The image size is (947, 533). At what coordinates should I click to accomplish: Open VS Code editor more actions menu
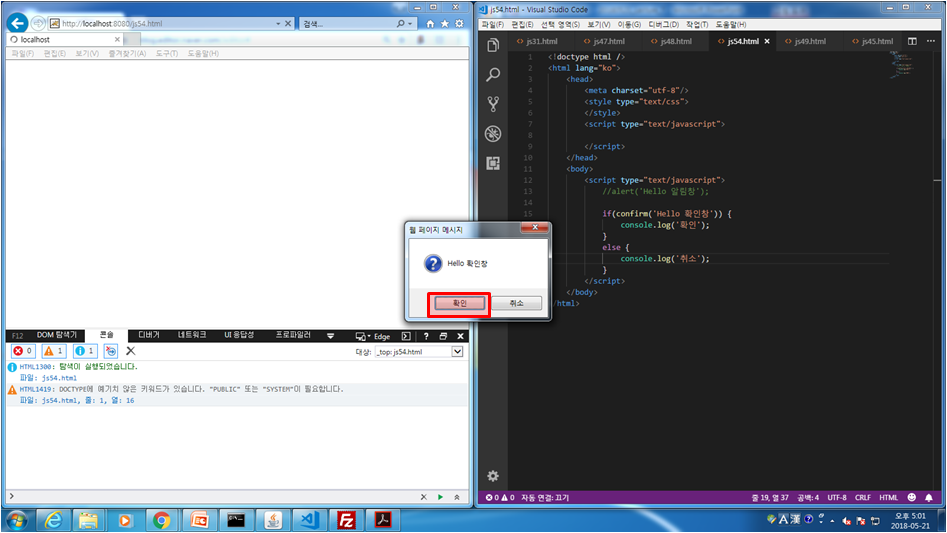(931, 41)
